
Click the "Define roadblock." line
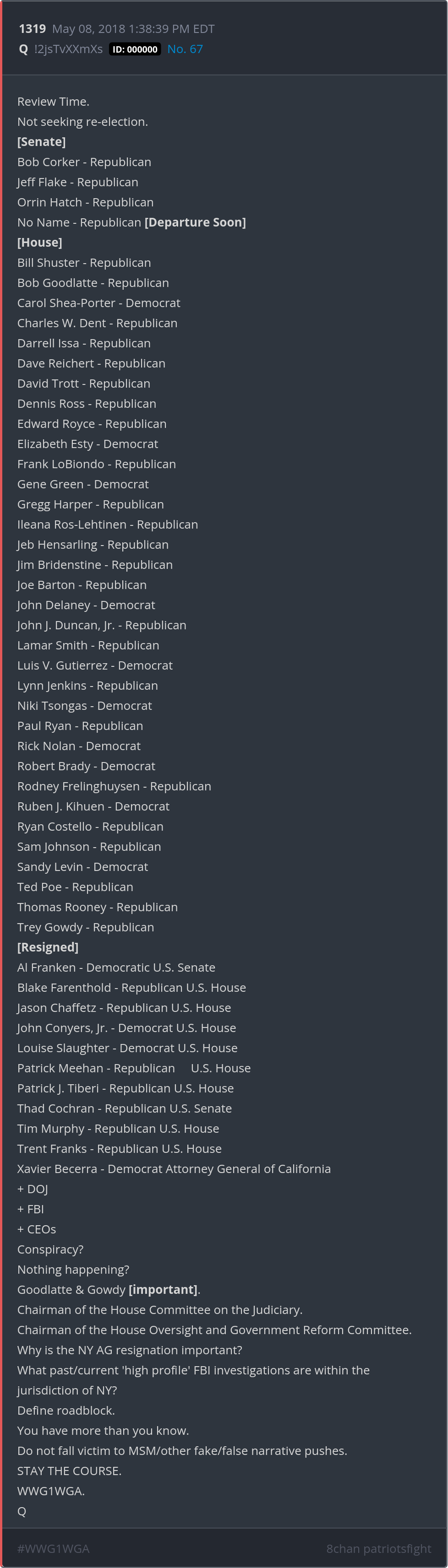point(66,1411)
